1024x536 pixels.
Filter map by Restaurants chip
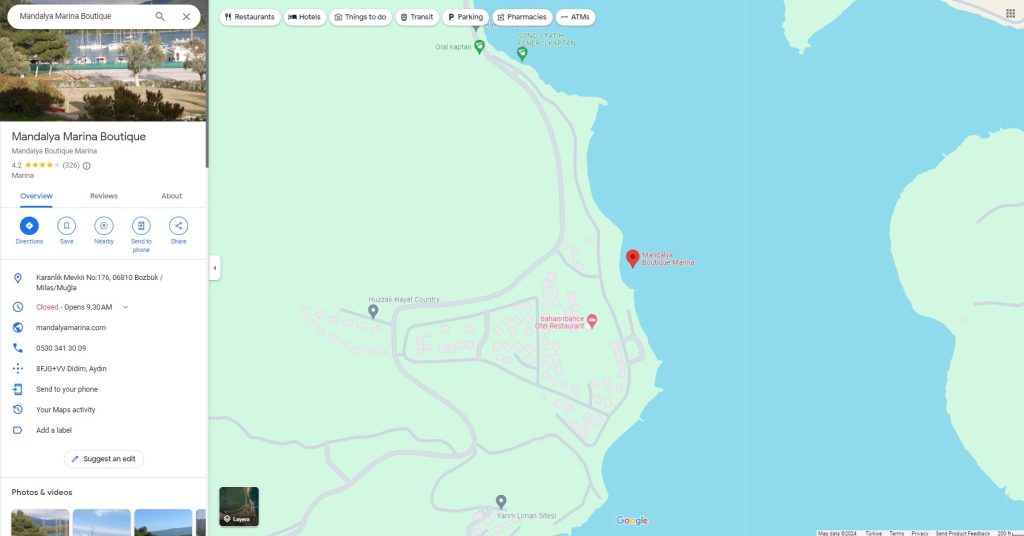(249, 17)
